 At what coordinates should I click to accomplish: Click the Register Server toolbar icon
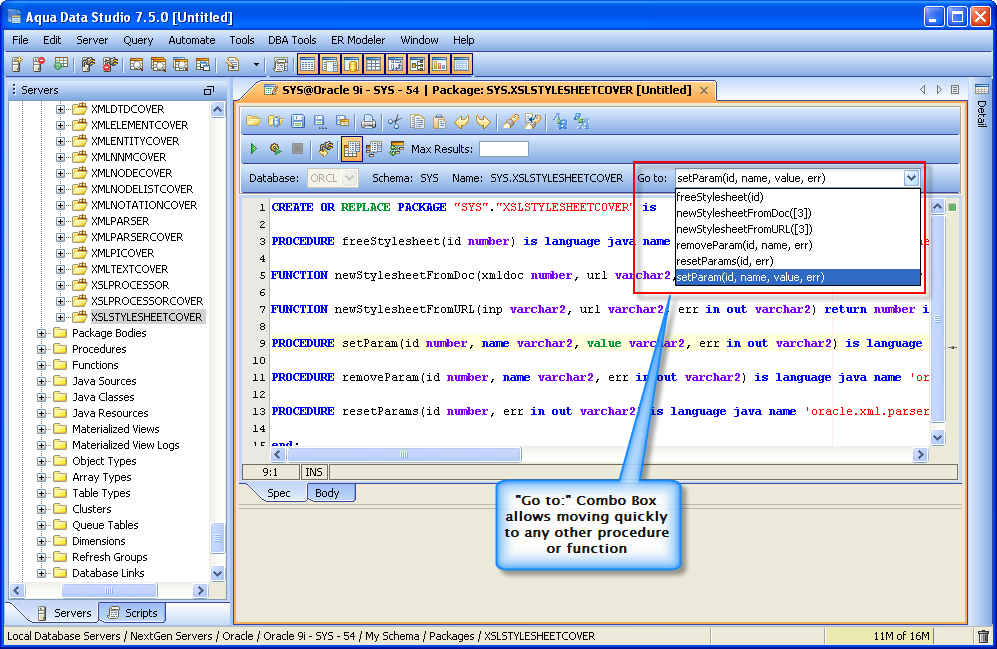[17, 64]
